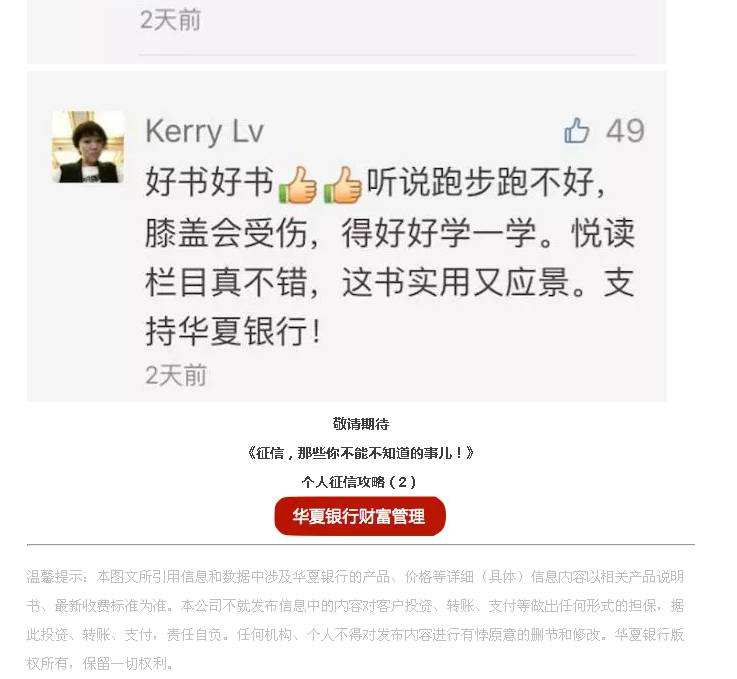Click the first thumbs-up emoji in comment

tap(298, 185)
